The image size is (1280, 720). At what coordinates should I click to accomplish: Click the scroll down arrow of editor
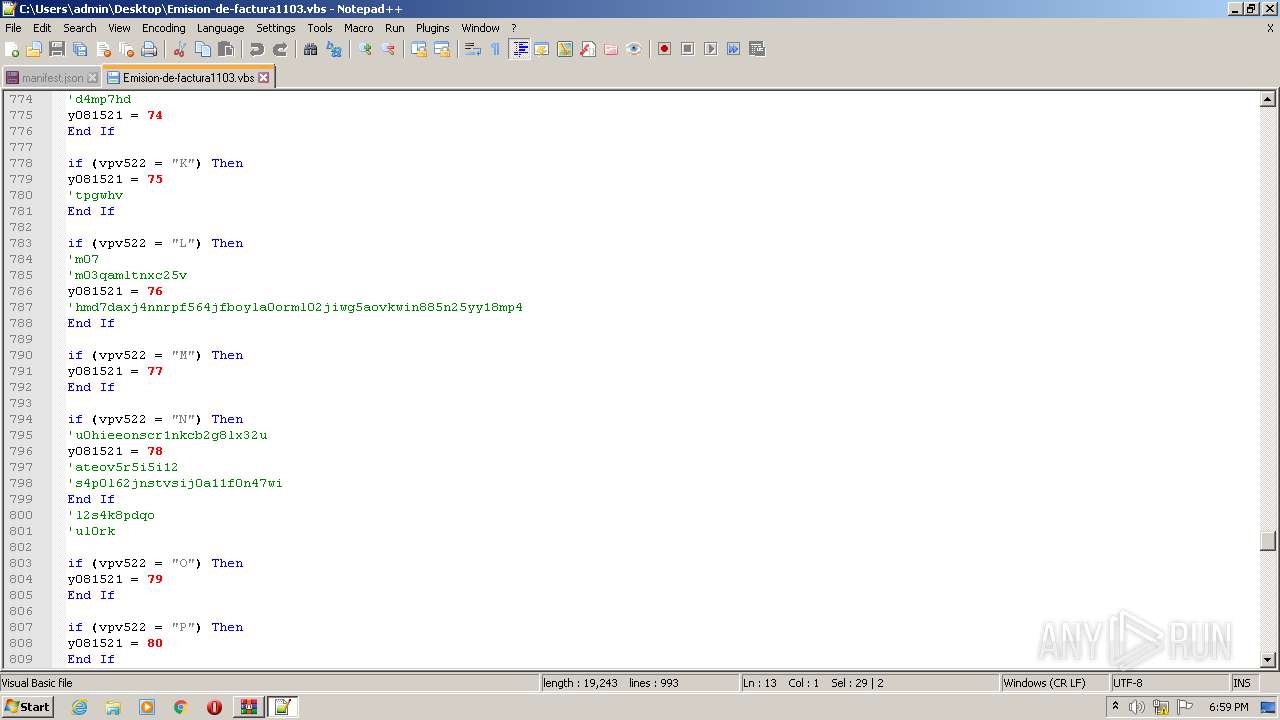1268,660
